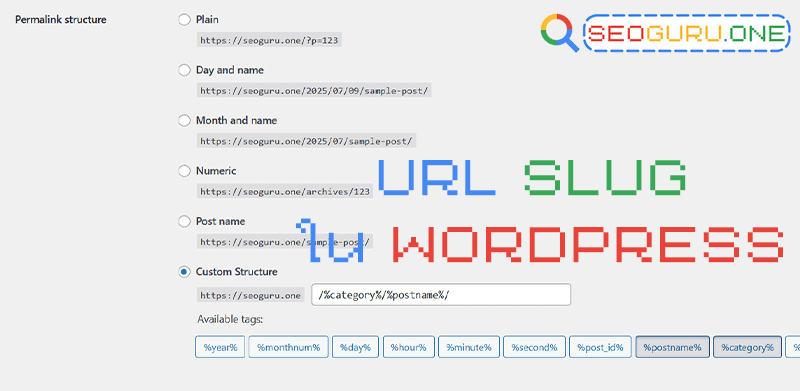Toggle the %category% tag button

pos(747,347)
